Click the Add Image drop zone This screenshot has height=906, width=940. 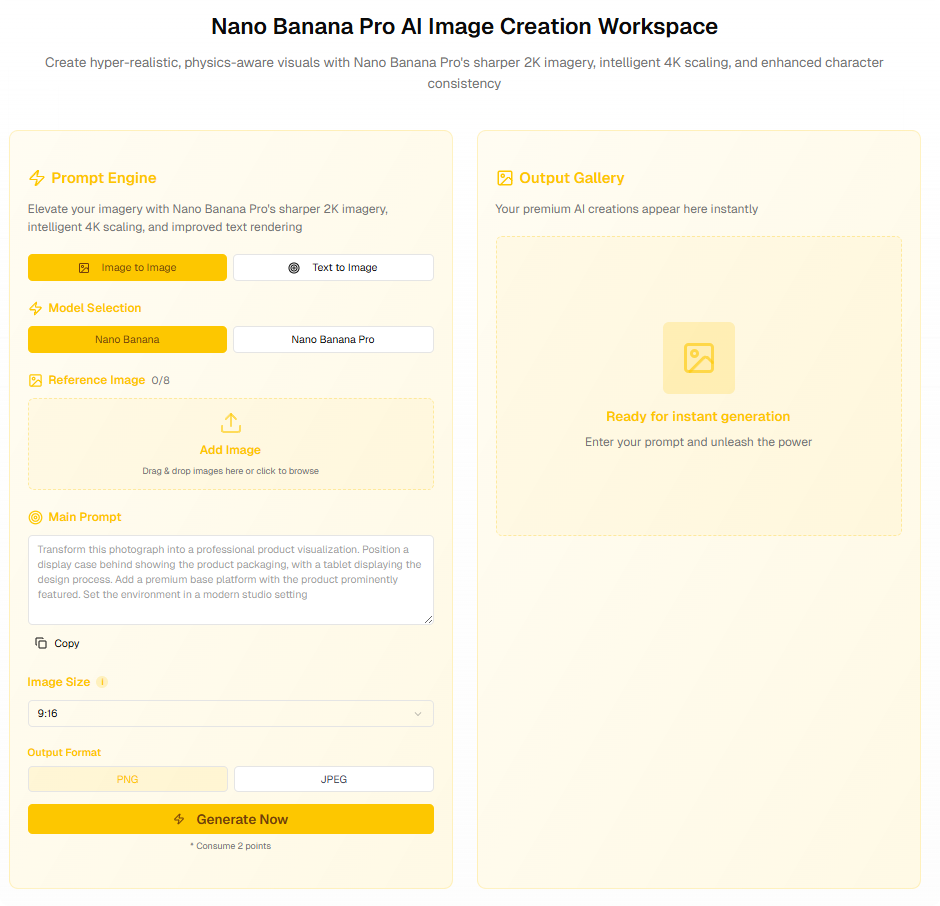pos(230,444)
